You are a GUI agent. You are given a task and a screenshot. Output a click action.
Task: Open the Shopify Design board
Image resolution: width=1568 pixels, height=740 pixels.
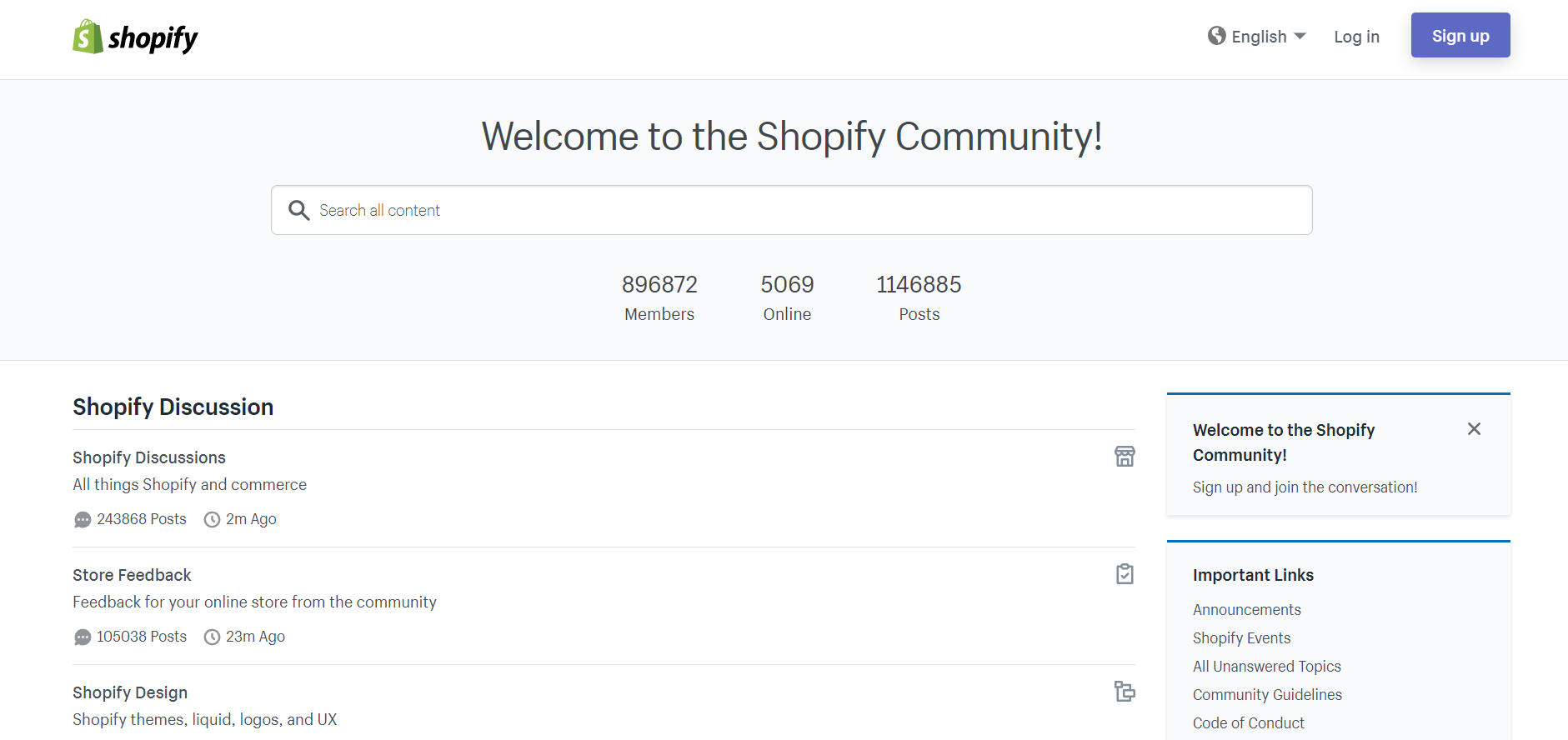coord(130,692)
